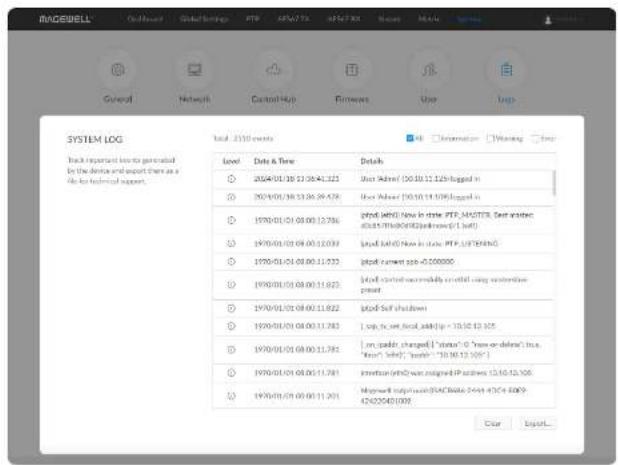618x465 pixels.
Task: Select the Logs clipboard icon
Action: click(506, 70)
